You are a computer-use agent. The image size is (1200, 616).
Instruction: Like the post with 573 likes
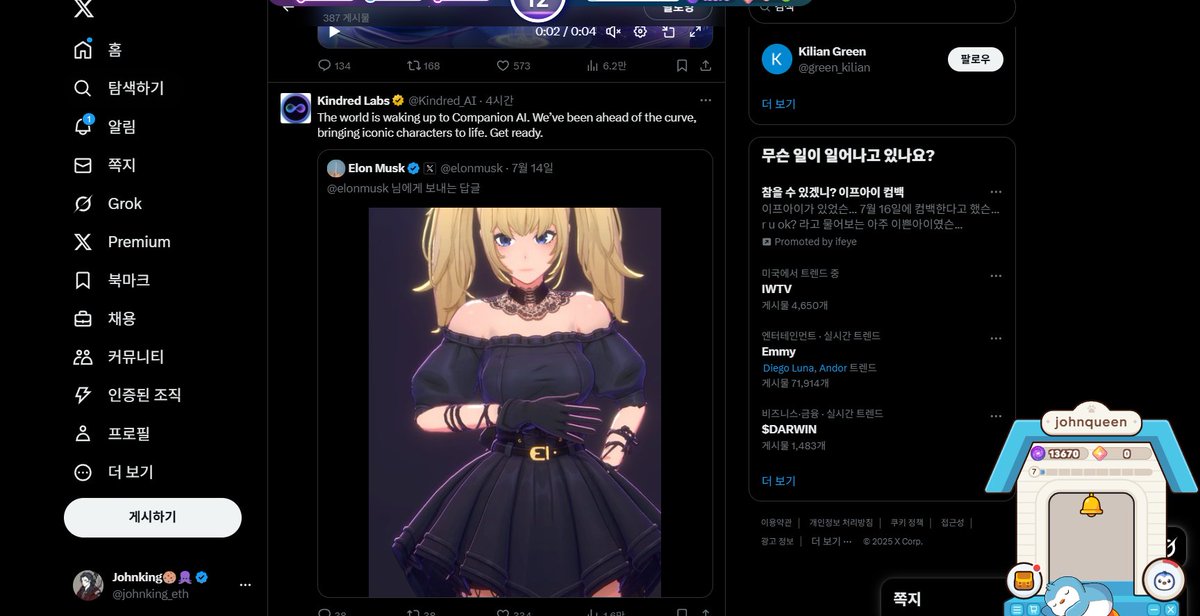coord(514,66)
